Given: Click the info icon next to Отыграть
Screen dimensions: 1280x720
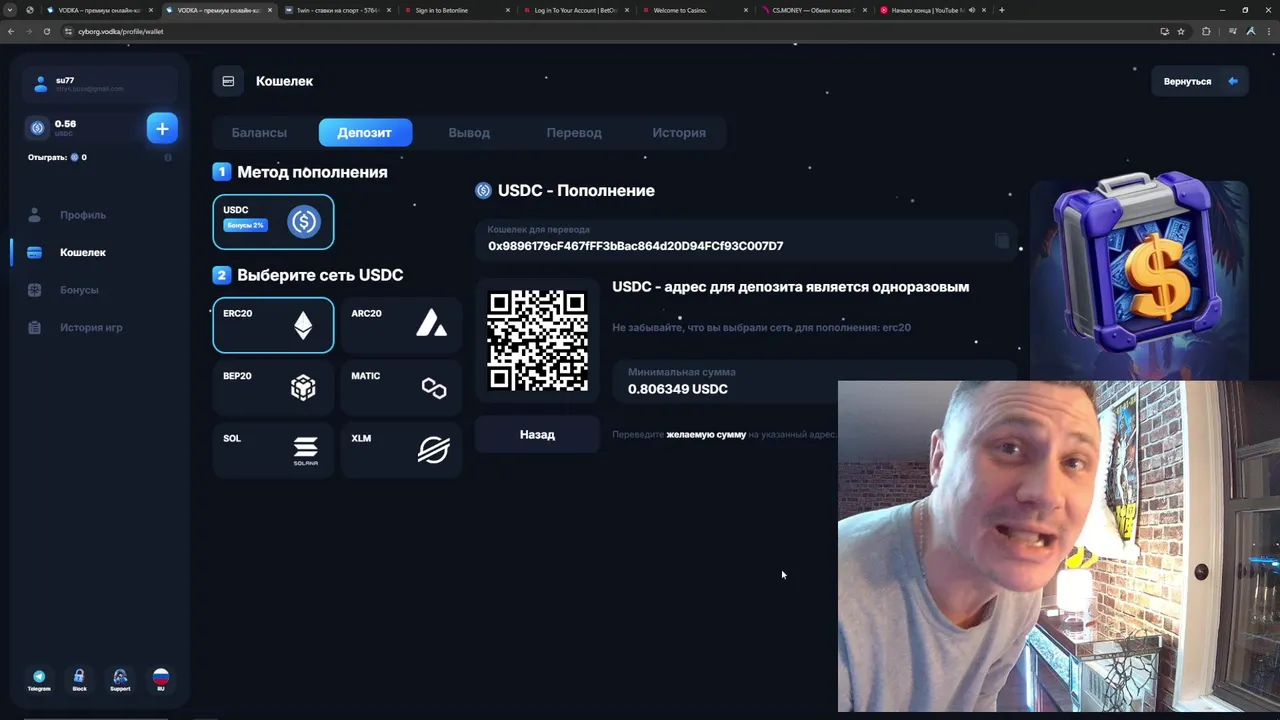Looking at the screenshot, I should point(168,157).
